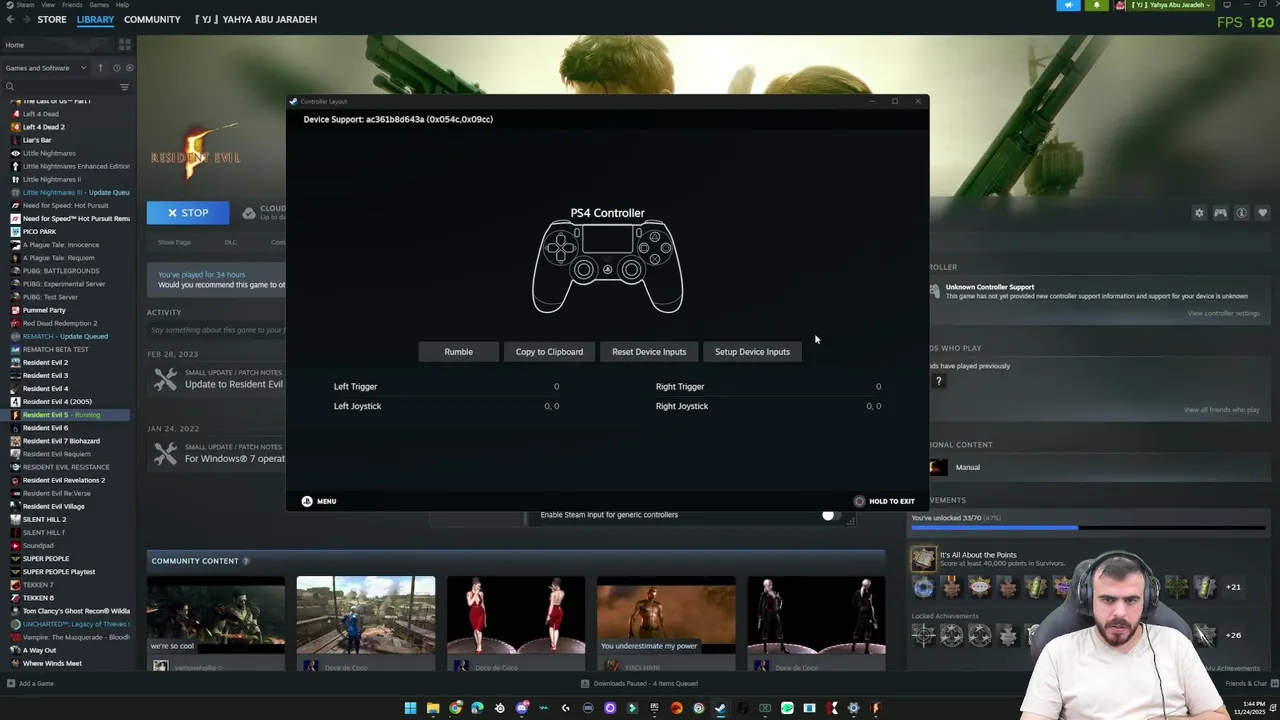This screenshot has width=1280, height=720.
Task: Open Update to Resident Evil patch note
Action: tap(233, 384)
